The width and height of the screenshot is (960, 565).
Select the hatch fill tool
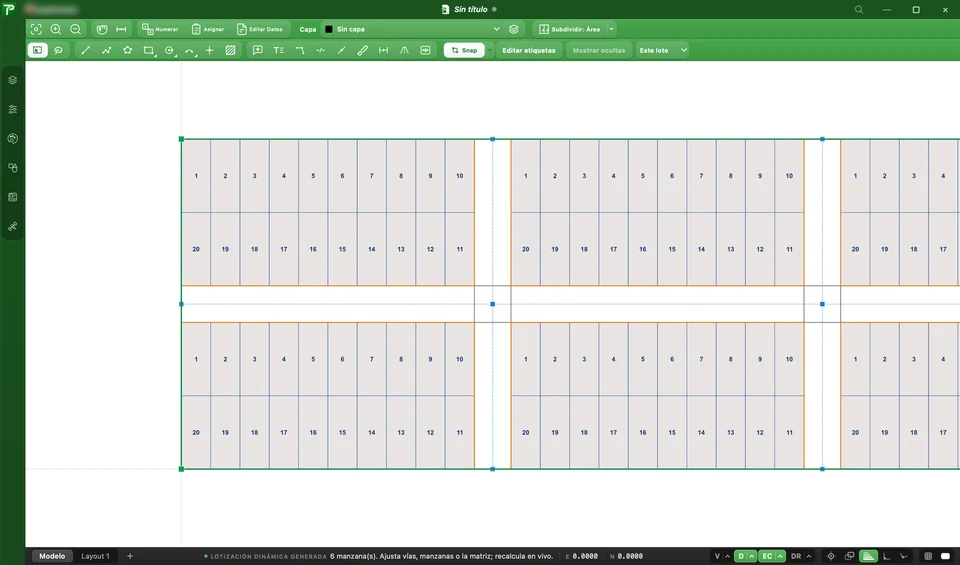click(x=230, y=50)
